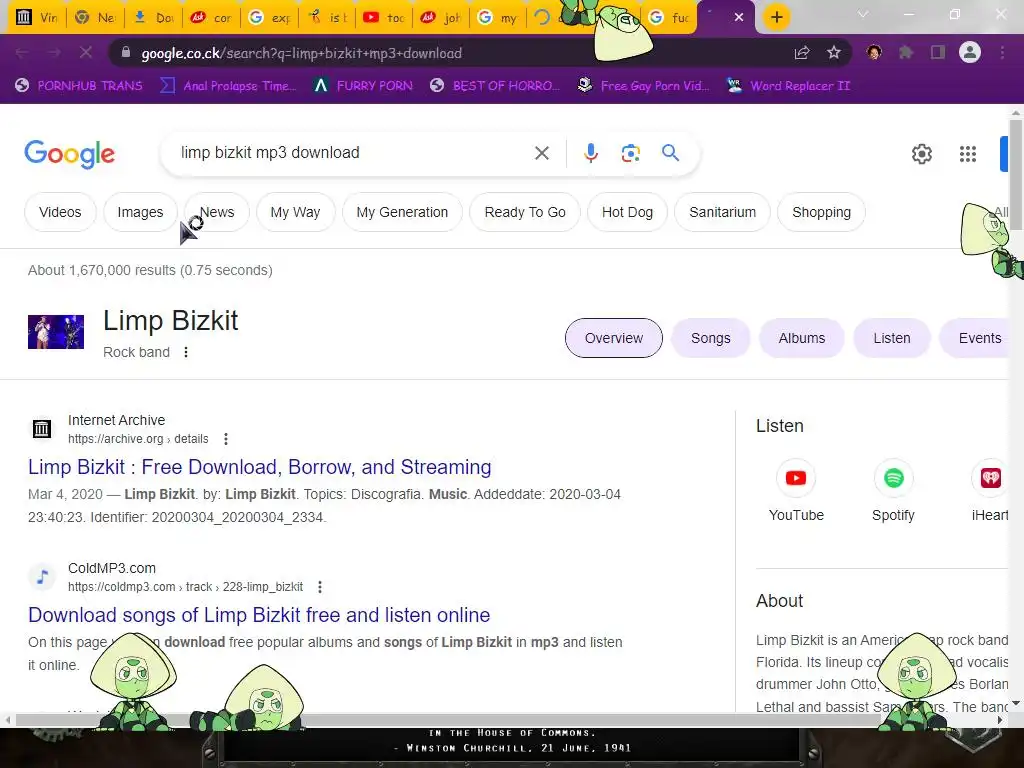Filter results by My Generation
The image size is (1024, 768).
click(x=402, y=212)
